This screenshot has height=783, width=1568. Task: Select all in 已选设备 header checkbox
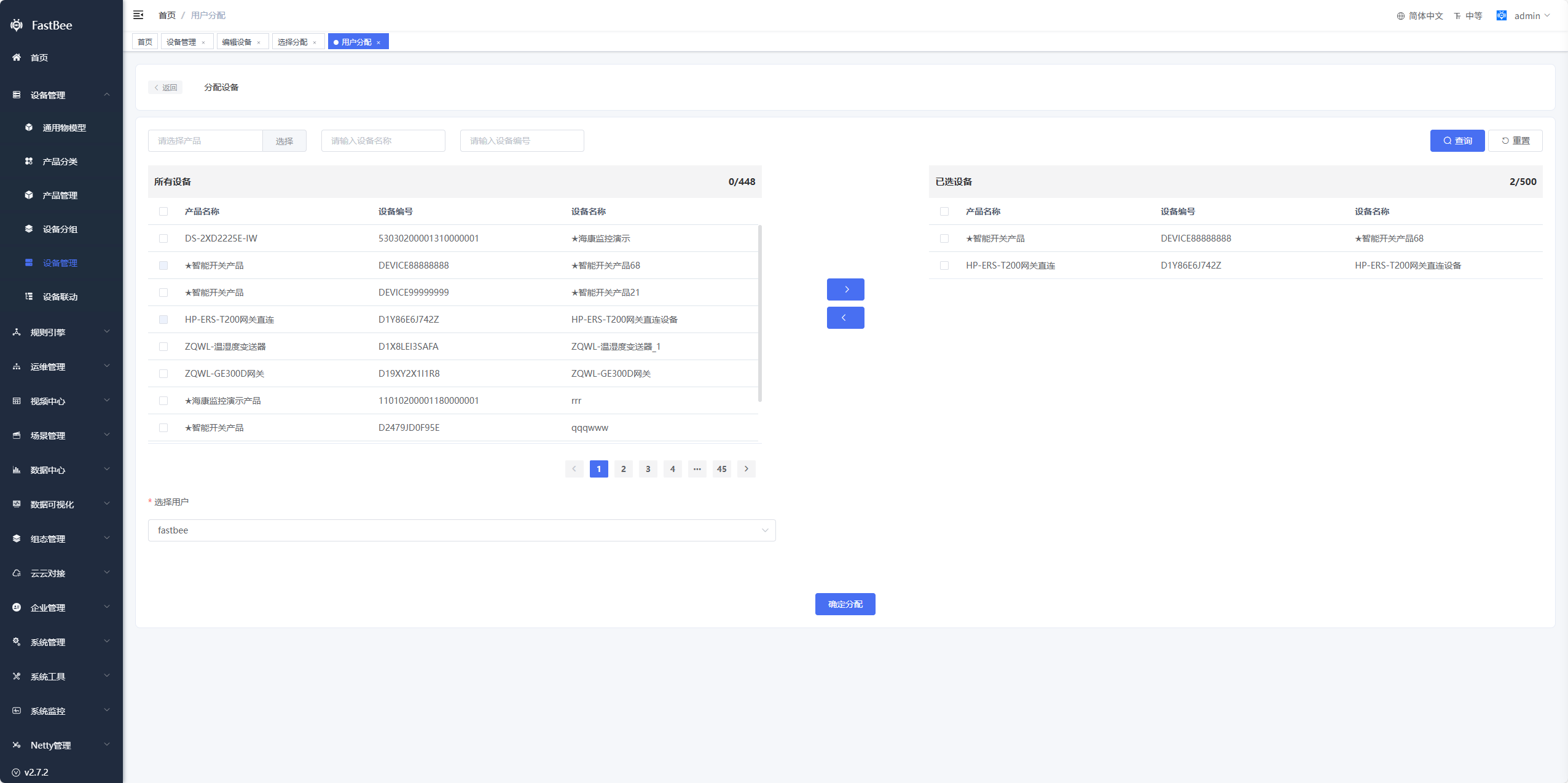coord(944,211)
